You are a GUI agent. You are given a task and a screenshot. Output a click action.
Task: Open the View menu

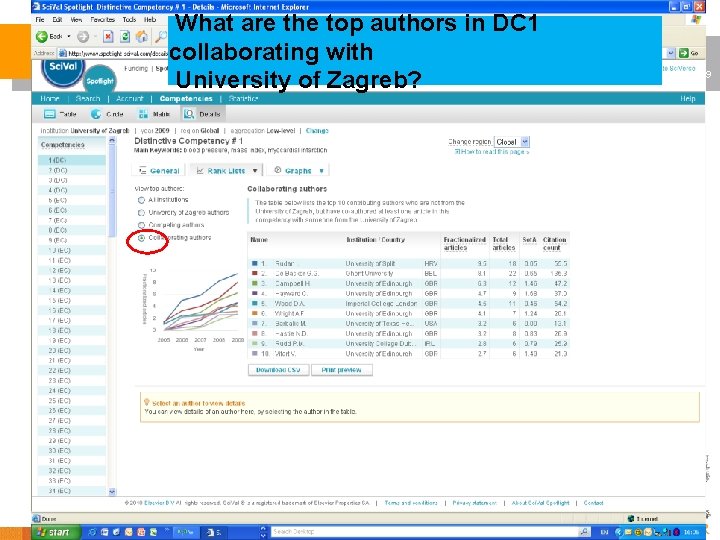point(76,19)
